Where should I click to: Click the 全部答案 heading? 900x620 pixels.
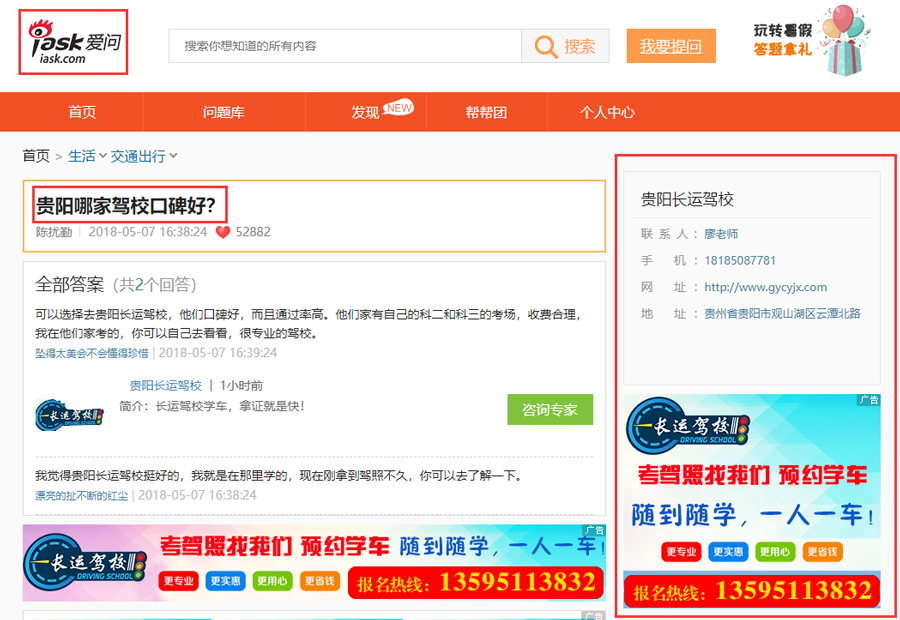(x=69, y=284)
